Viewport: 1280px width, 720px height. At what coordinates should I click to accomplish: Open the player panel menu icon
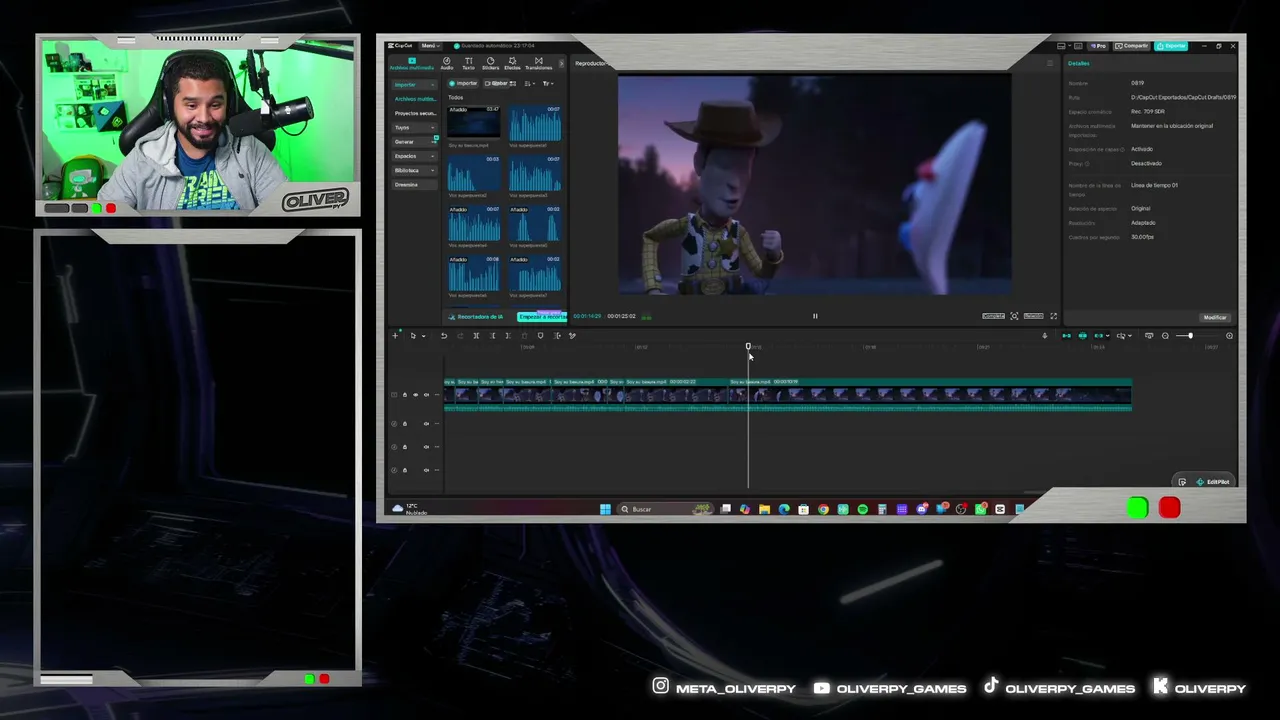click(1049, 63)
